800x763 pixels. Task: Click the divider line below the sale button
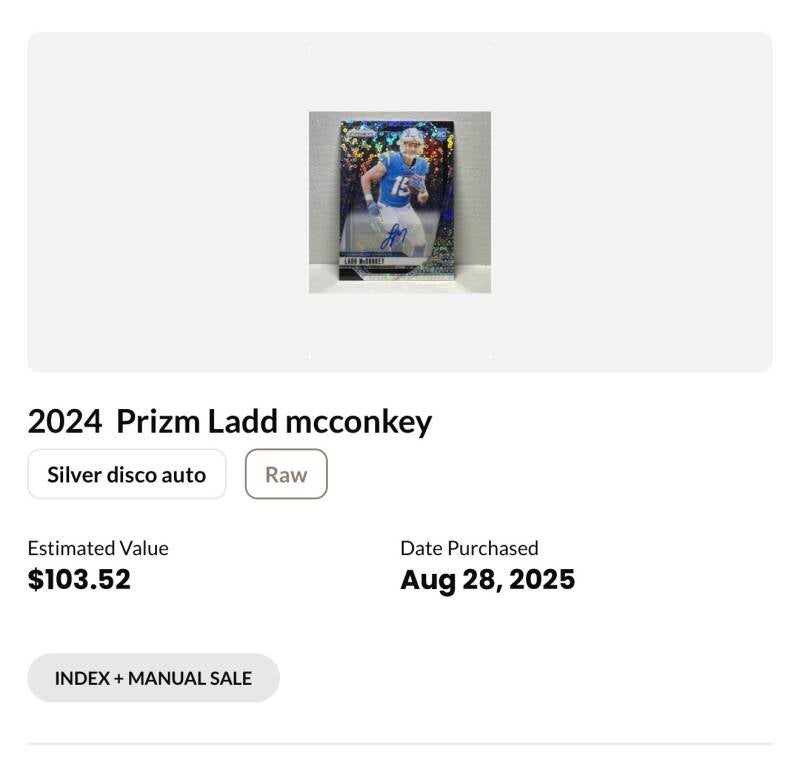click(x=400, y=743)
